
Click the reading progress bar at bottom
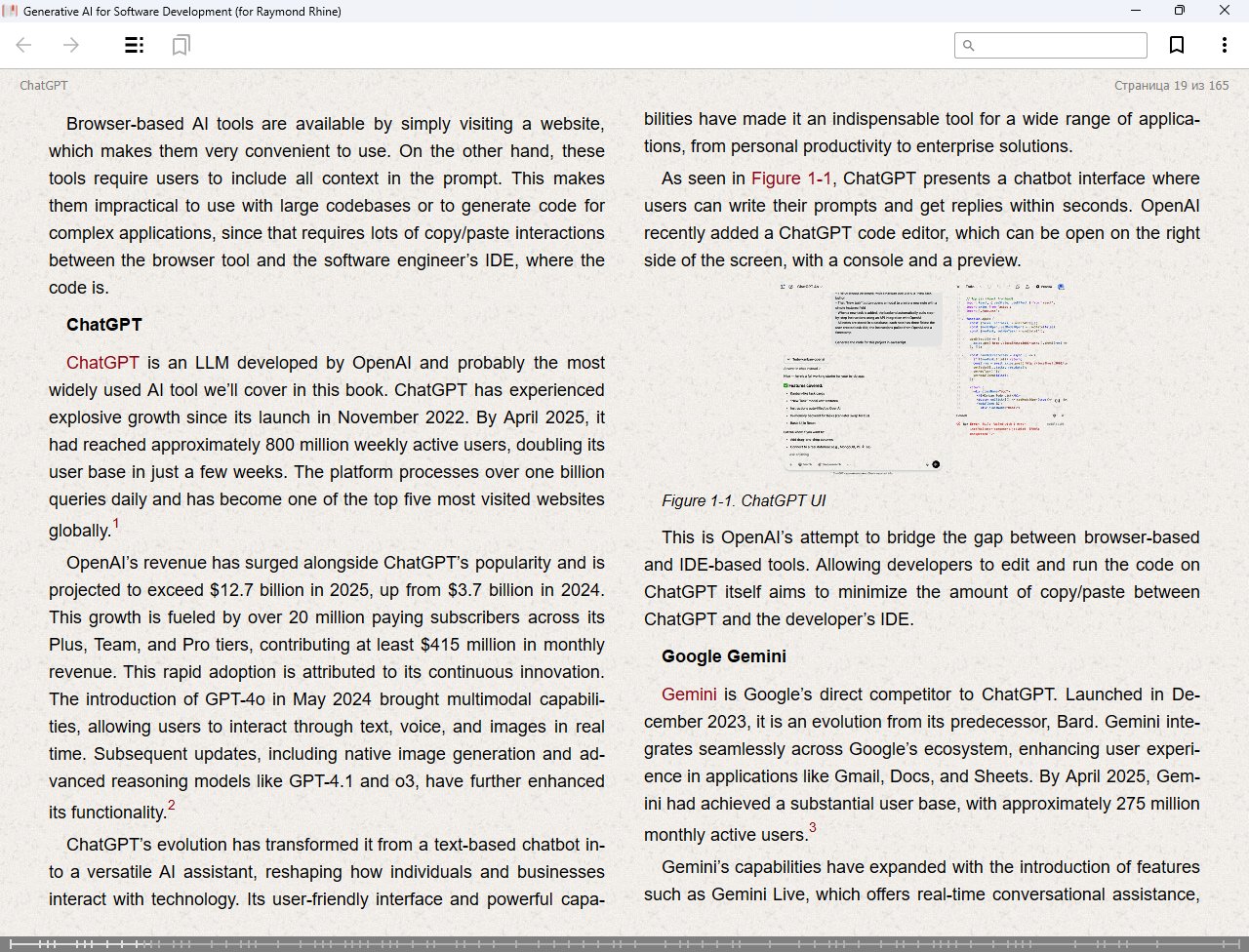[624, 943]
